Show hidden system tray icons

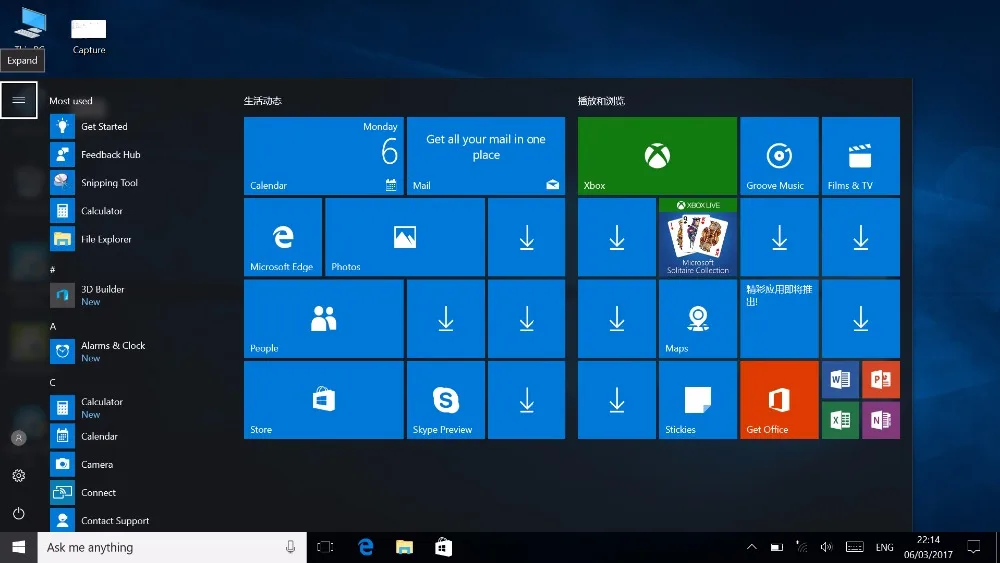pyautogui.click(x=752, y=547)
